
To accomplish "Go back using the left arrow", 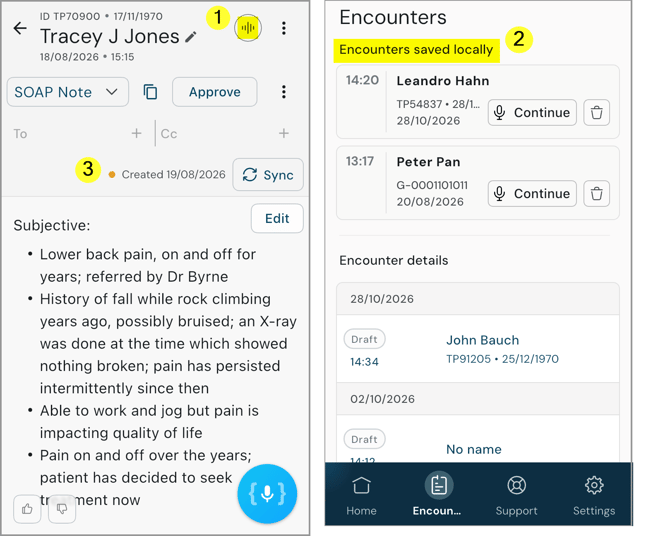I will 20,28.
